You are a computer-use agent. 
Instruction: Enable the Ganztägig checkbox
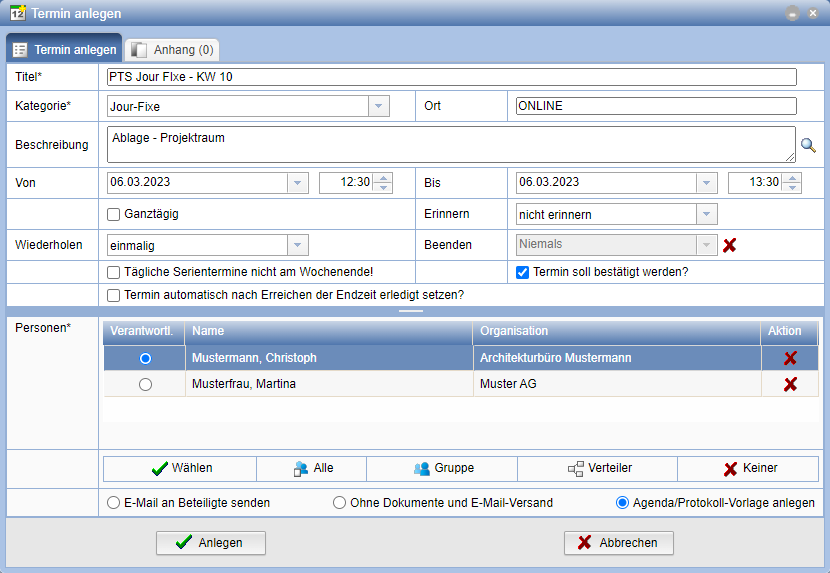tap(114, 214)
